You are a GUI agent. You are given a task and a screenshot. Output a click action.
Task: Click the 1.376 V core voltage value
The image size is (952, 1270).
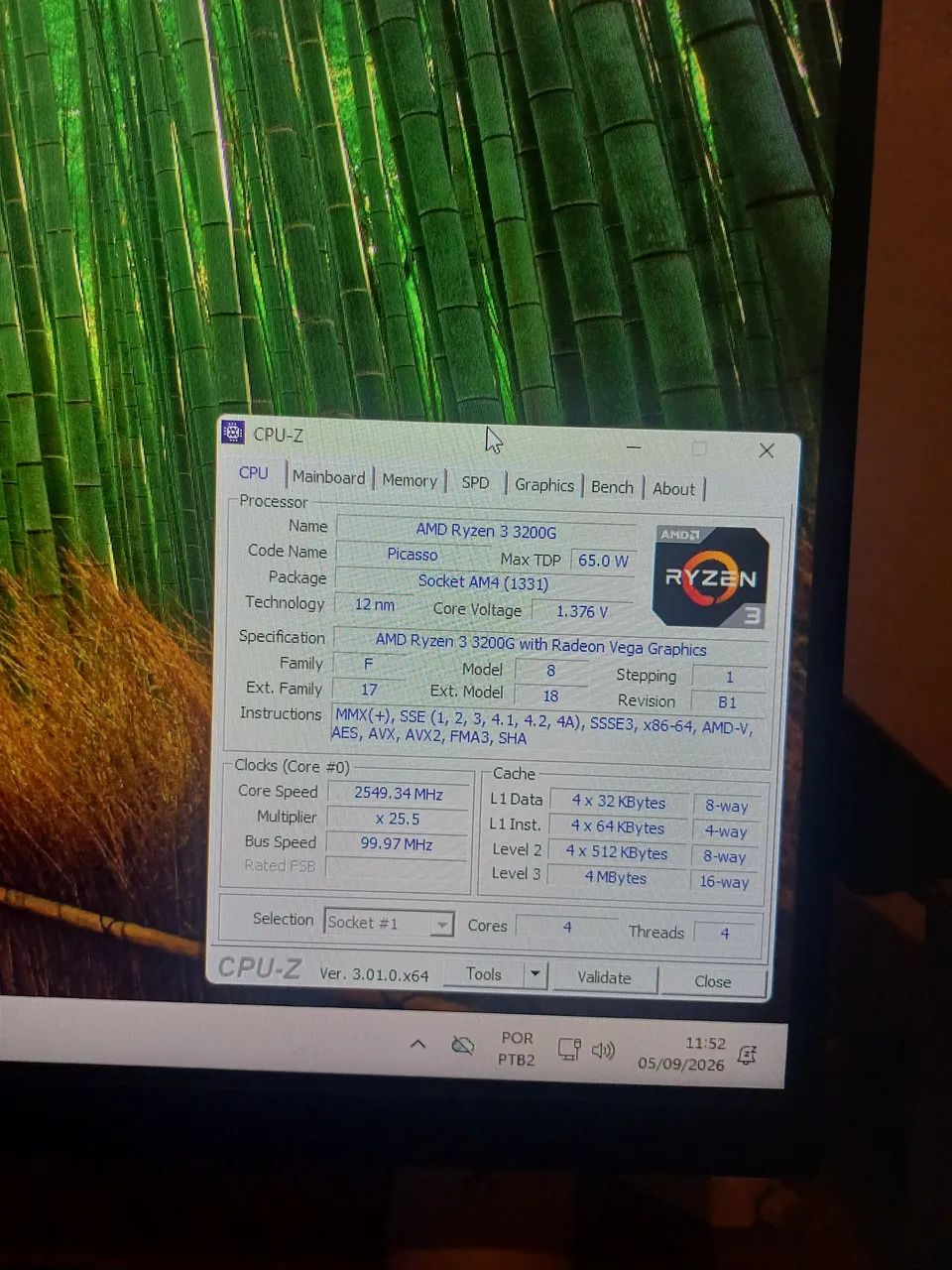pos(582,611)
